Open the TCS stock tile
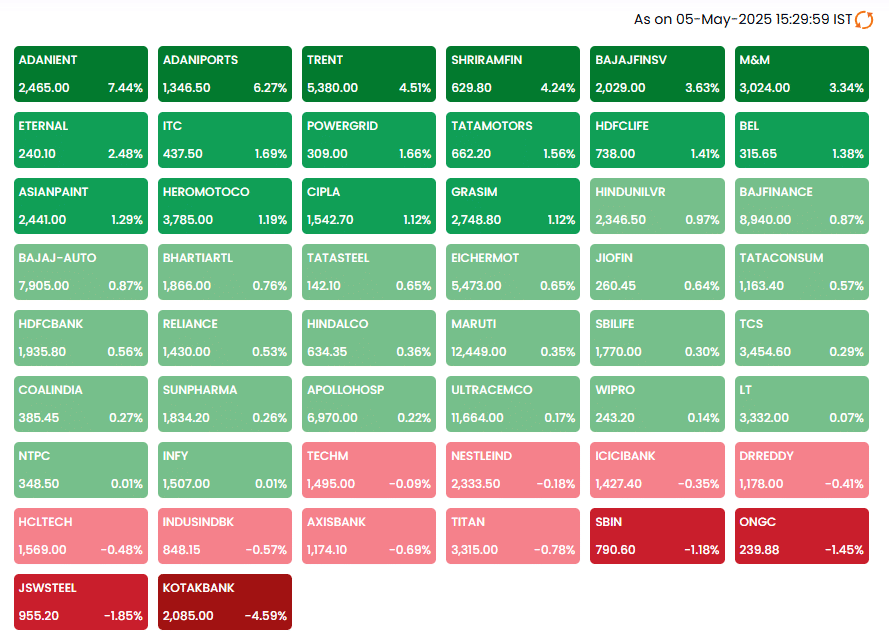 [801, 338]
